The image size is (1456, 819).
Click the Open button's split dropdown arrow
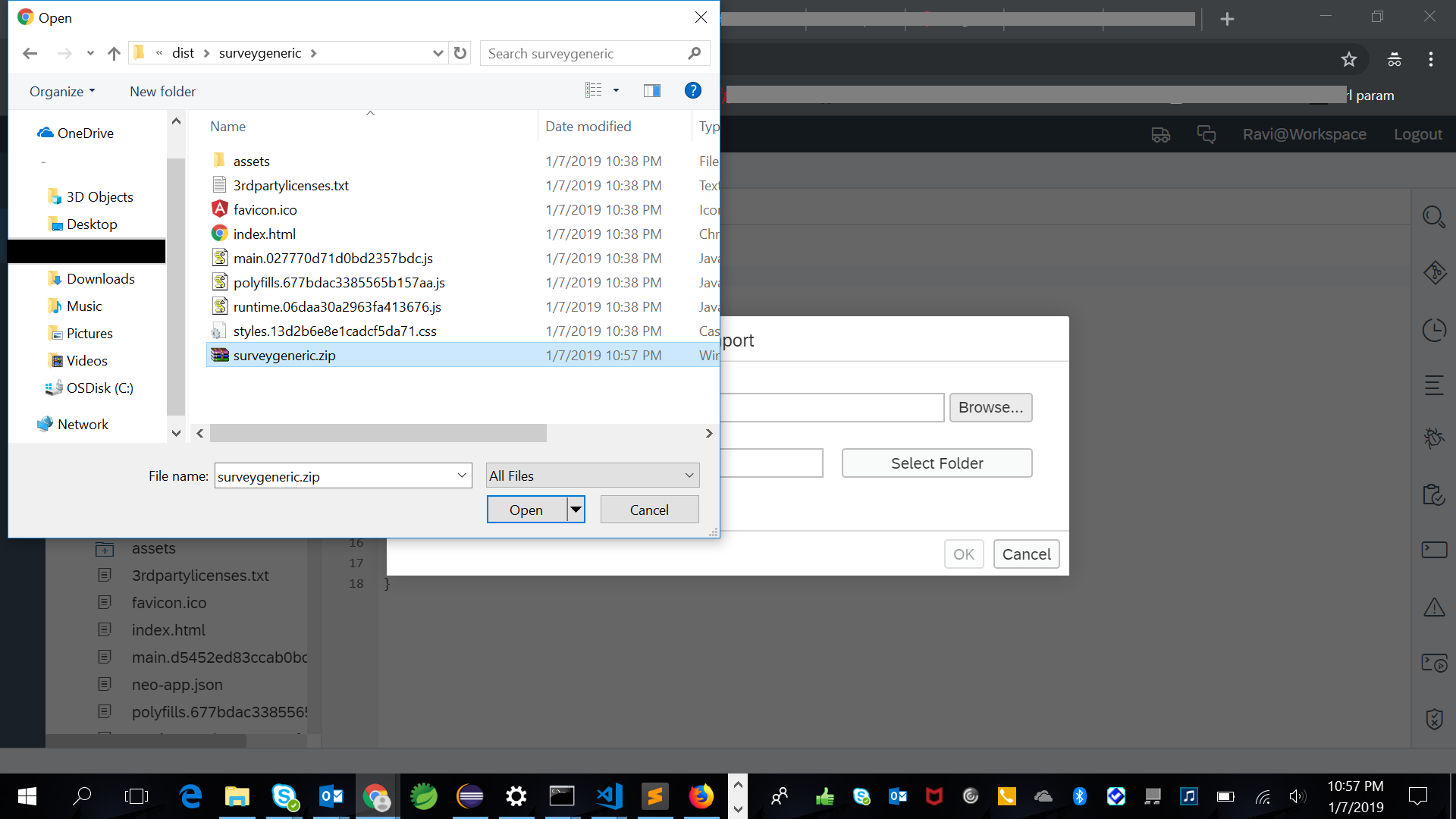[576, 510]
